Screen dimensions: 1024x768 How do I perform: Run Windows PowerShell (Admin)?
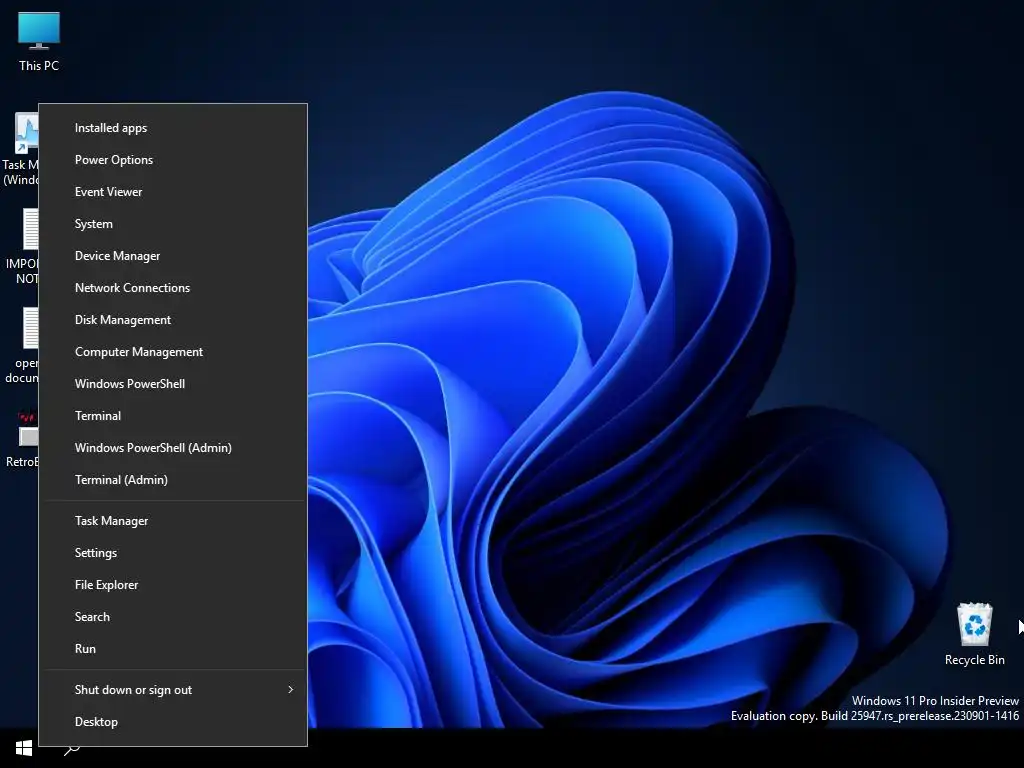(x=173, y=448)
